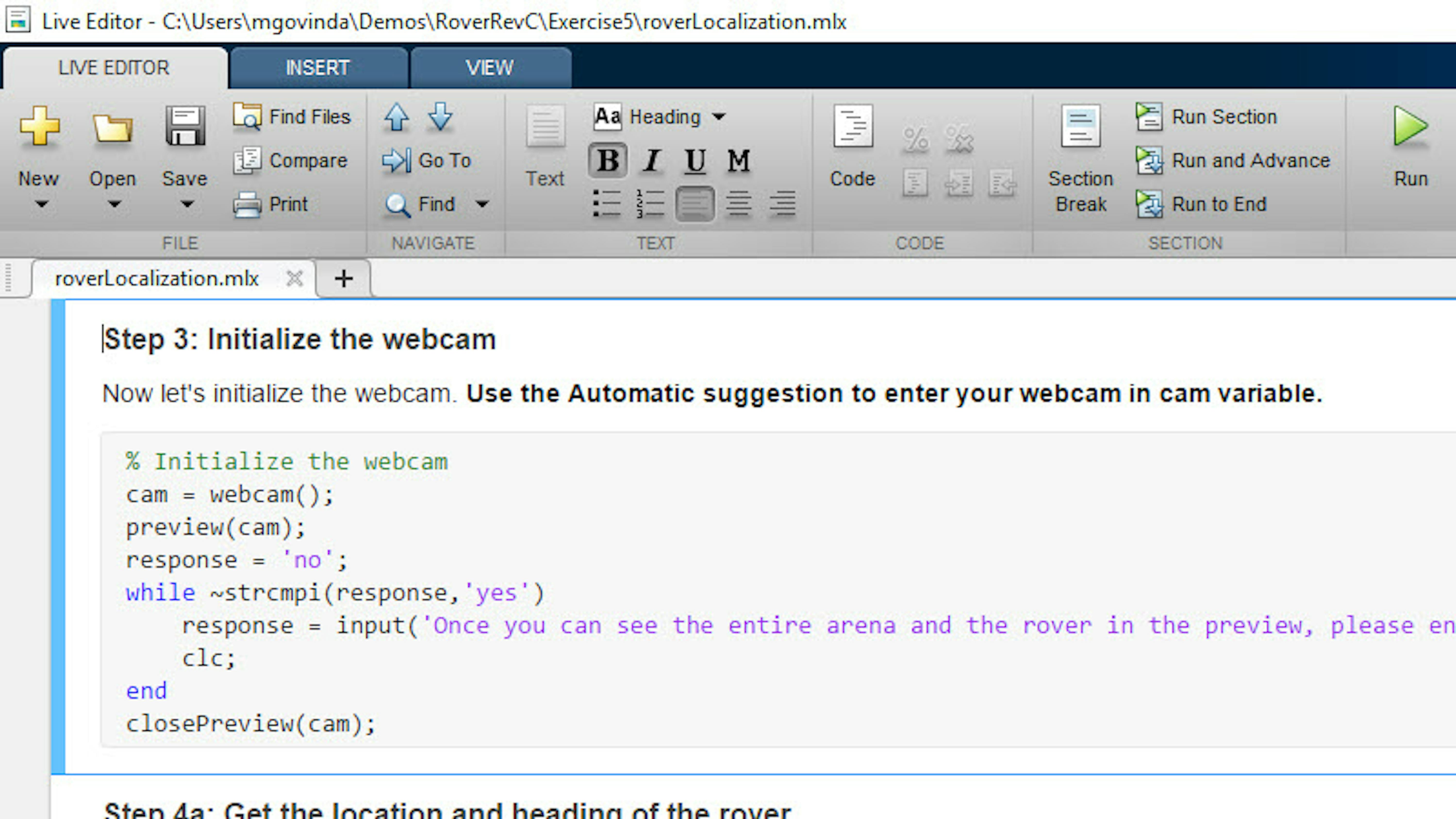
Task: Click the while ~strcmpi code line
Action: pyautogui.click(x=335, y=594)
